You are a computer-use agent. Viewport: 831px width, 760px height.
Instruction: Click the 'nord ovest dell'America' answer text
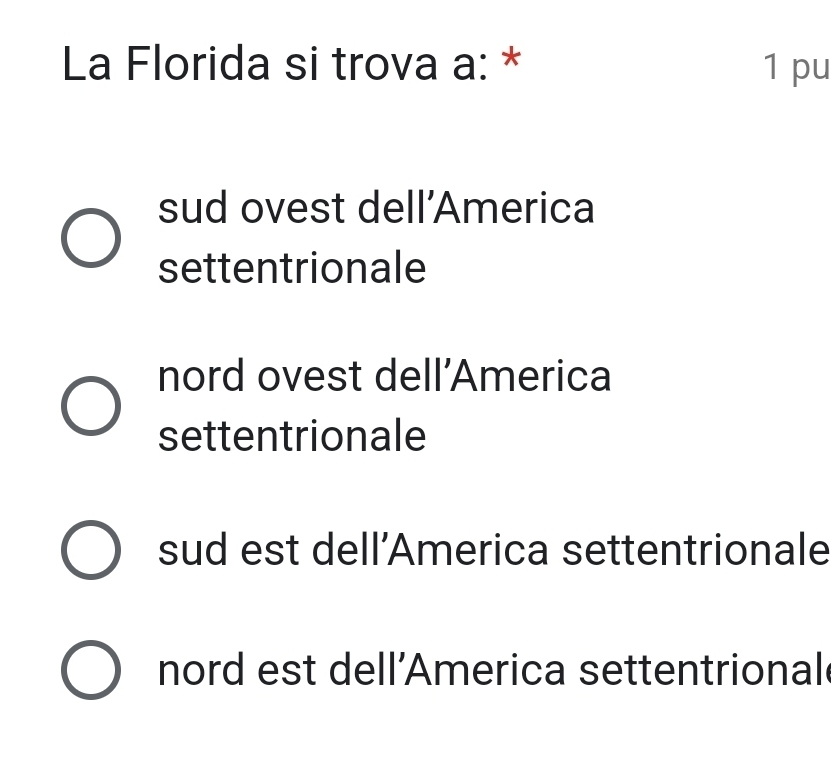[x=384, y=377]
